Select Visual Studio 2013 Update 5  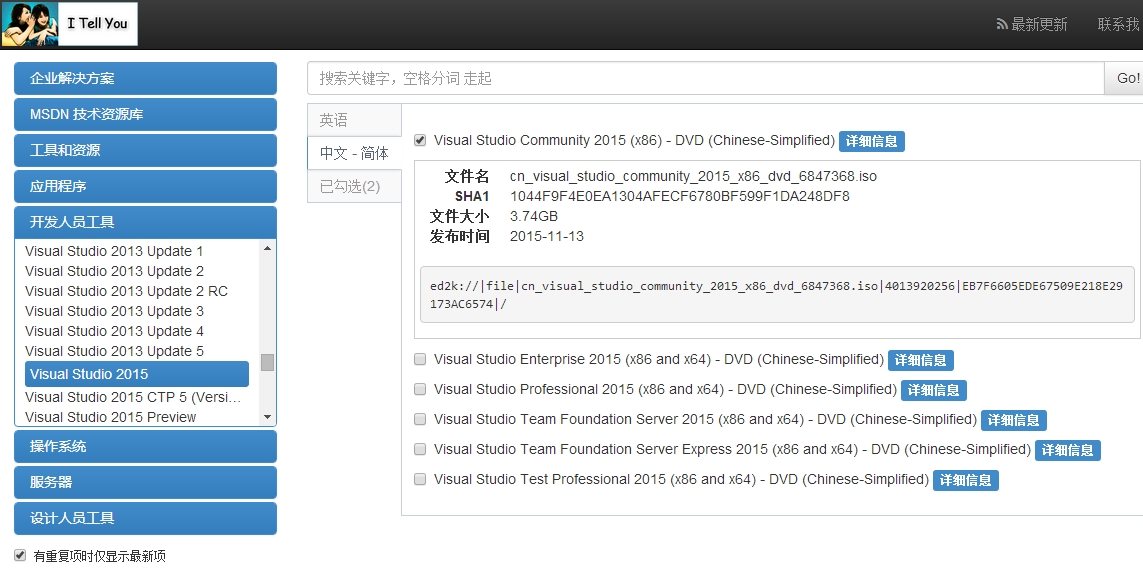click(114, 351)
